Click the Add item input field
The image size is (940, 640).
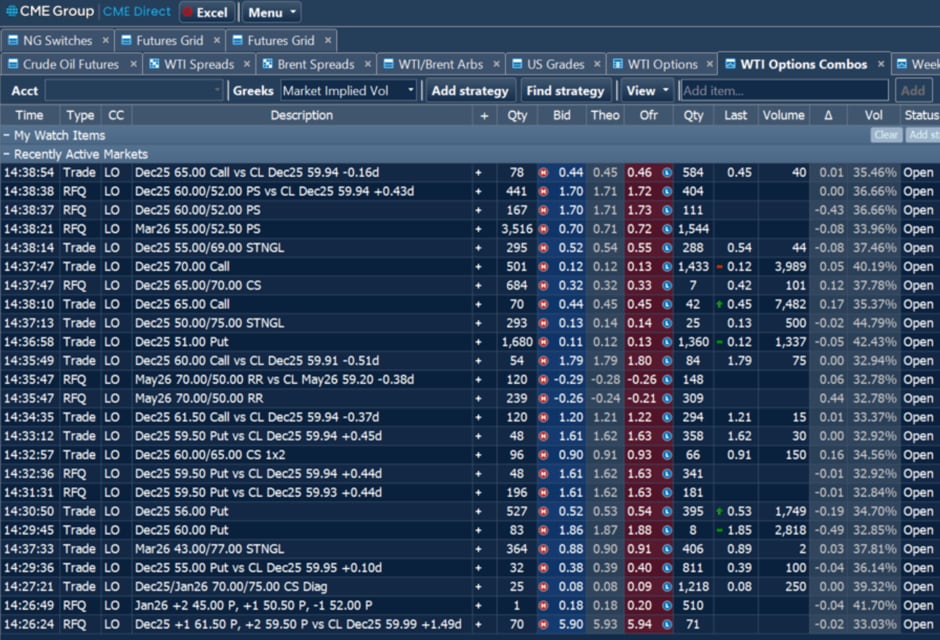784,91
